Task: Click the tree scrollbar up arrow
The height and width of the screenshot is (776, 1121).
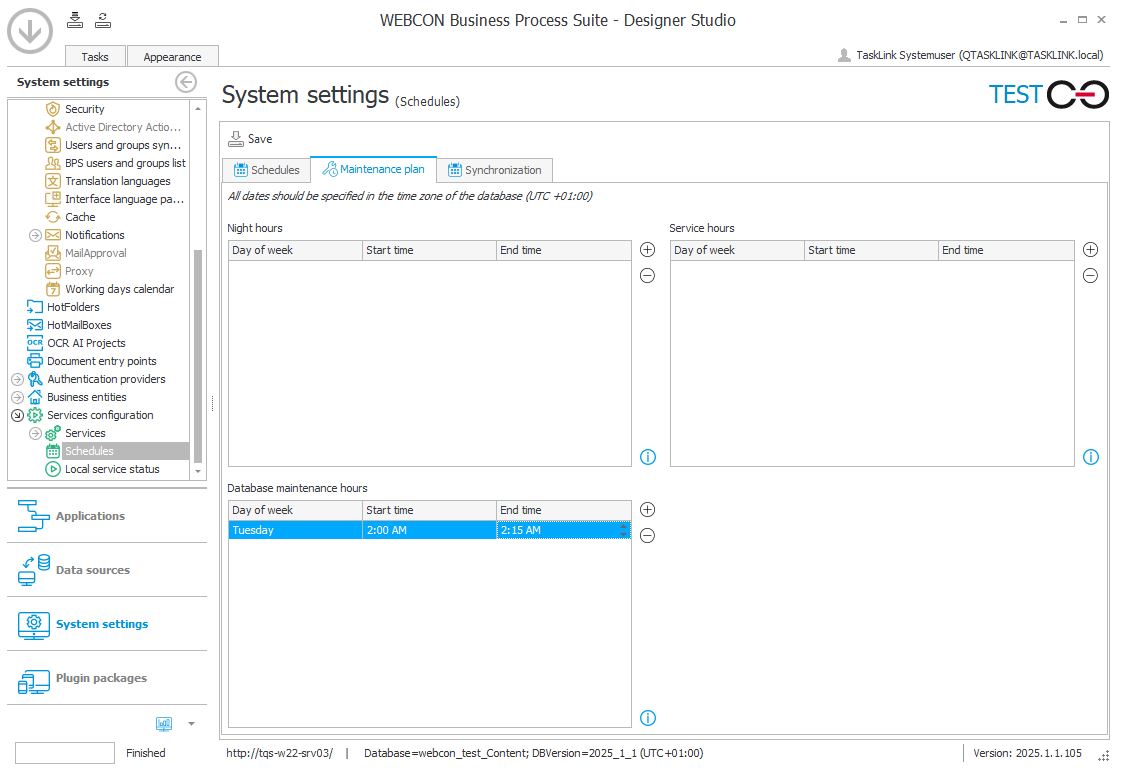Action: click(x=198, y=109)
